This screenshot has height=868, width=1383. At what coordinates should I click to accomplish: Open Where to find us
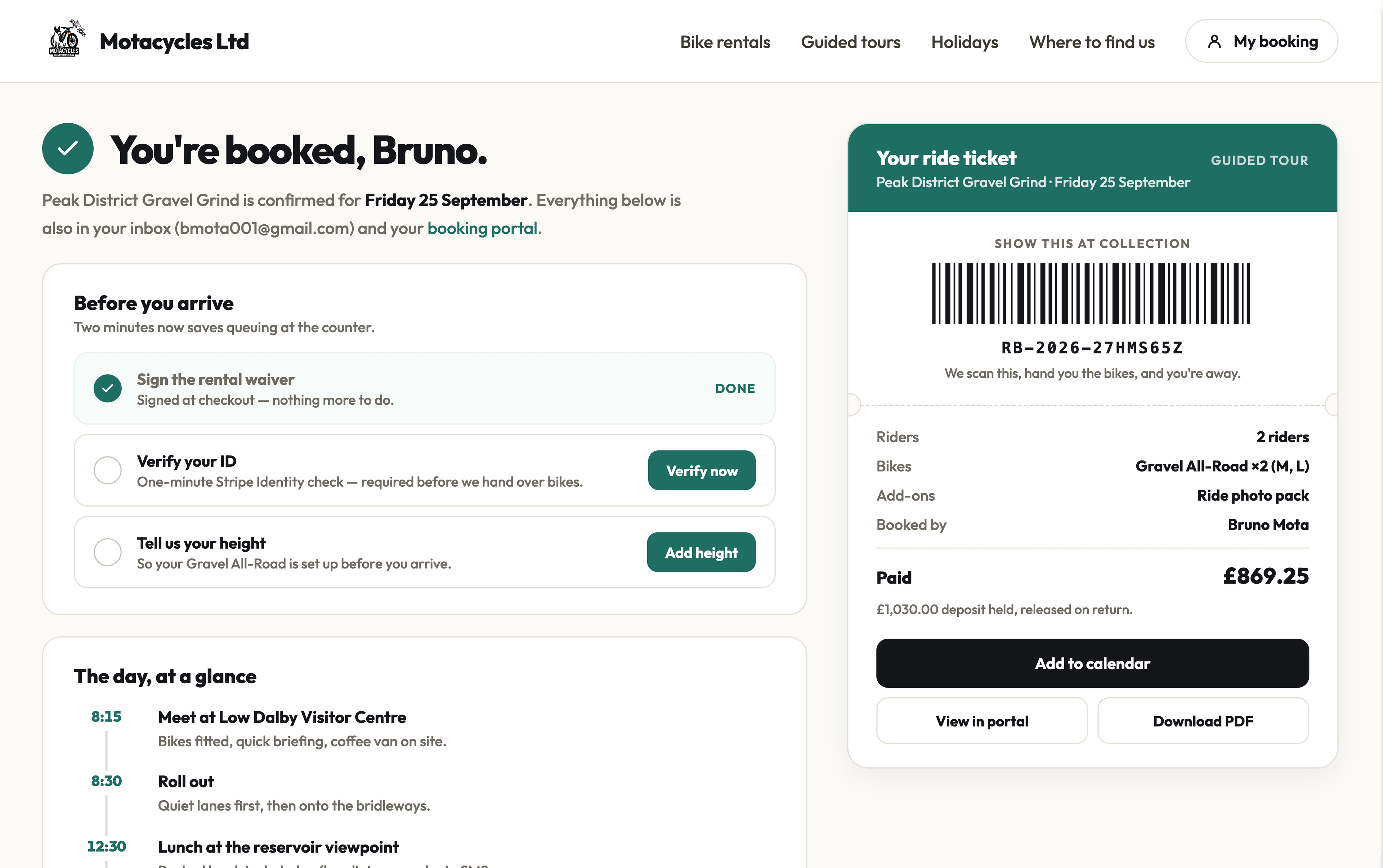coord(1092,42)
